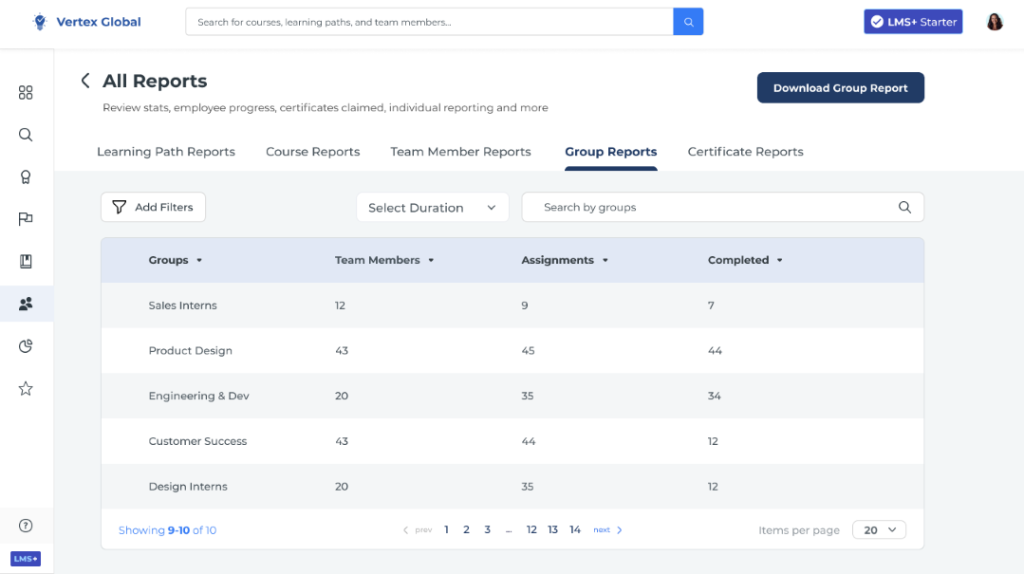
Task: Open the Items per page dropdown
Action: [x=879, y=530]
